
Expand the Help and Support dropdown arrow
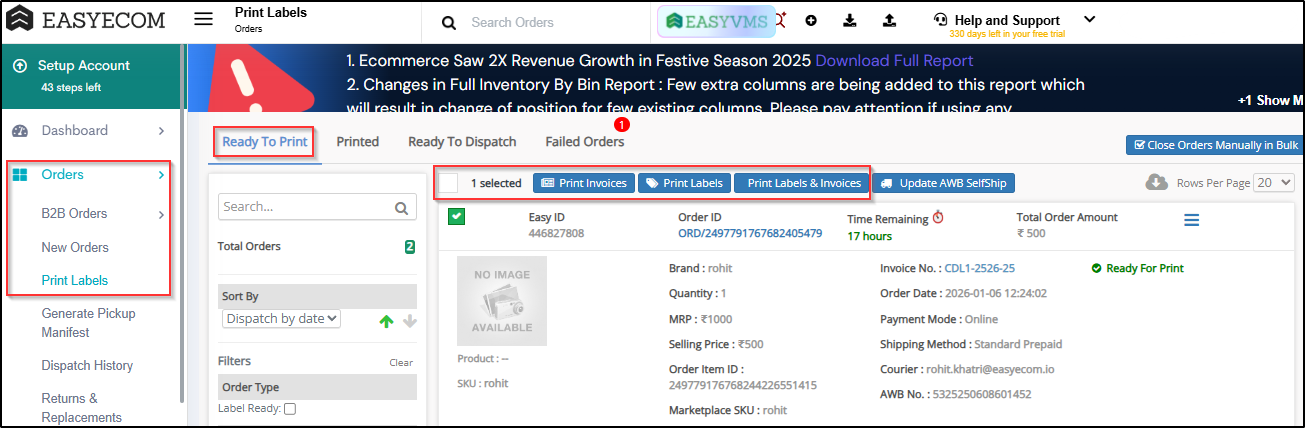1090,19
